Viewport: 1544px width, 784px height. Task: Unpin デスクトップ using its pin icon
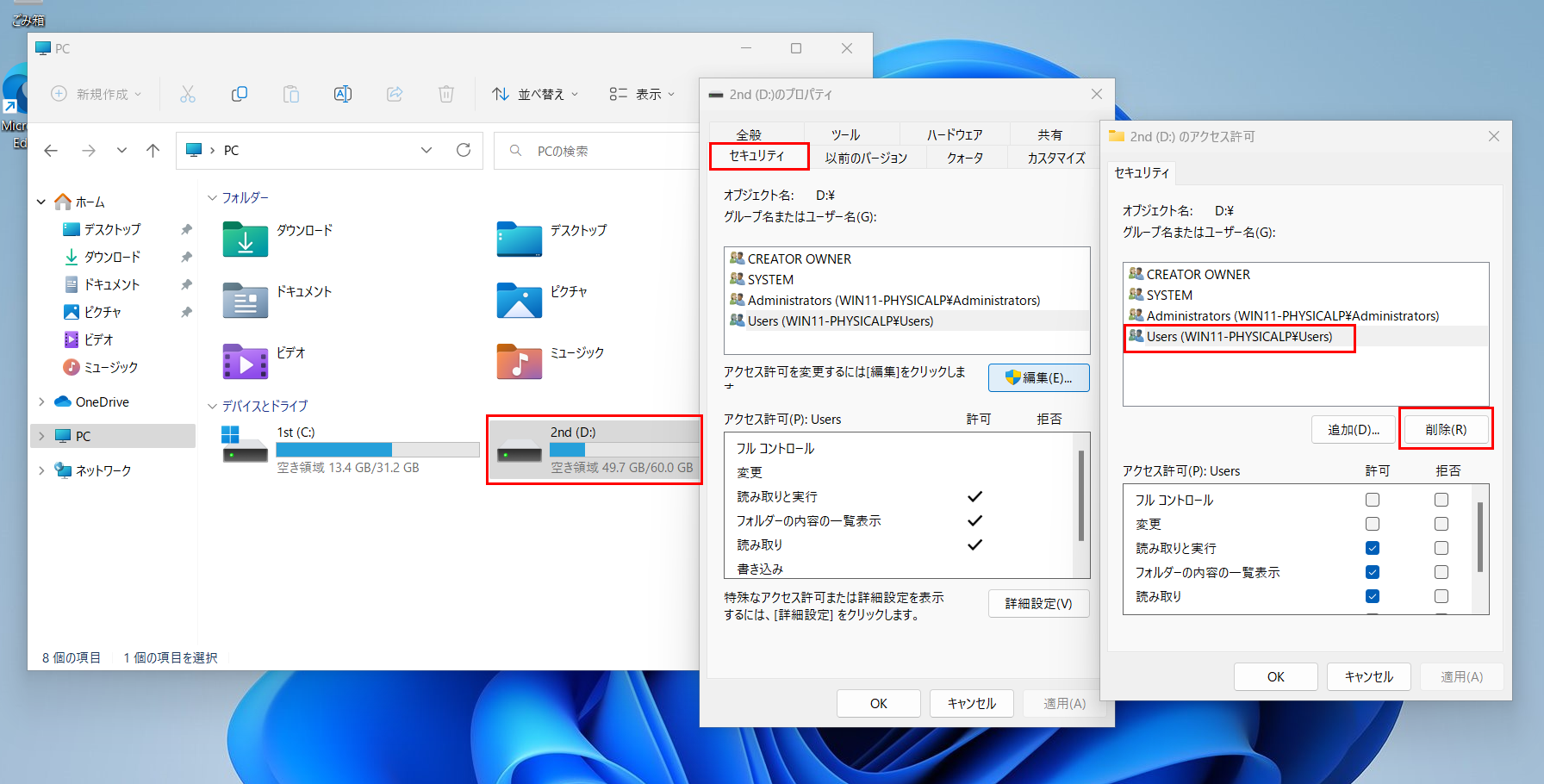pos(186,229)
